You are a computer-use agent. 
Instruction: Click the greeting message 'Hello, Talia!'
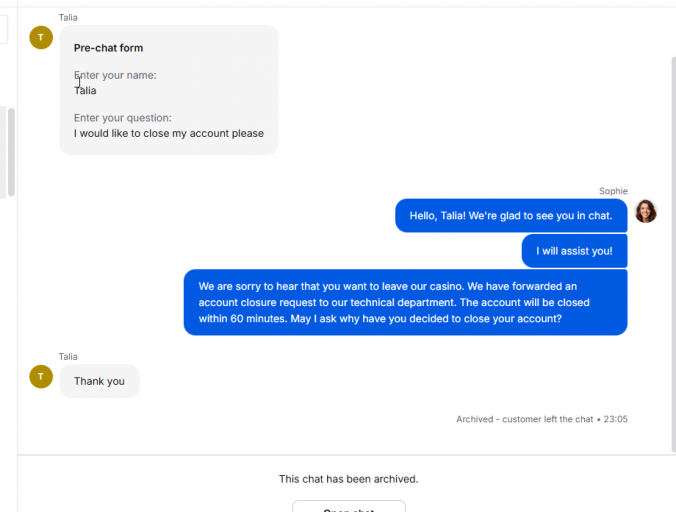coord(511,215)
